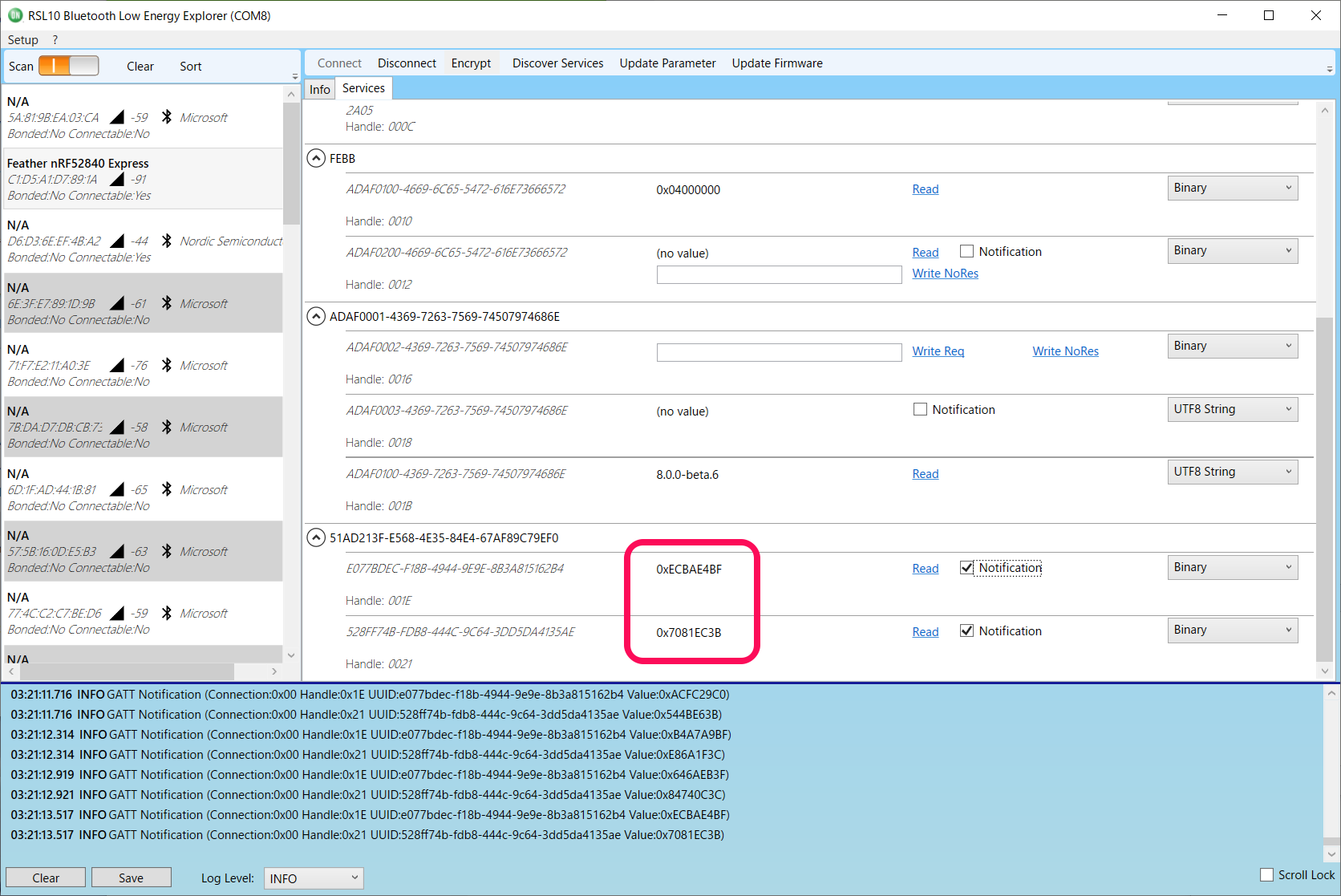This screenshot has height=896, width=1341.
Task: Select device 6E:3F:E7:89:1D:9B
Action: pyautogui.click(x=144, y=303)
